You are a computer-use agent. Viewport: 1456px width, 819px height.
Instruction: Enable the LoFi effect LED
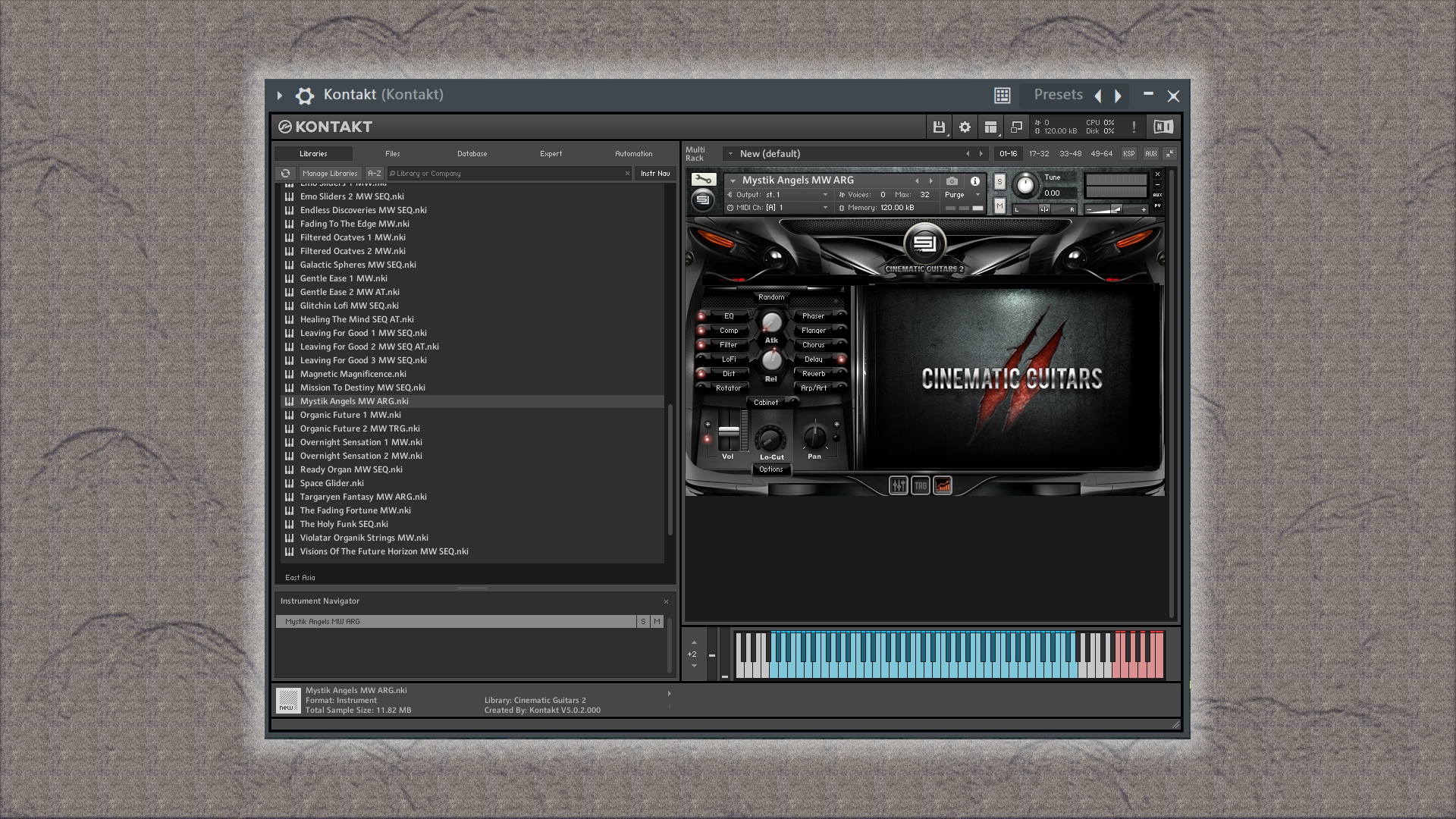701,359
